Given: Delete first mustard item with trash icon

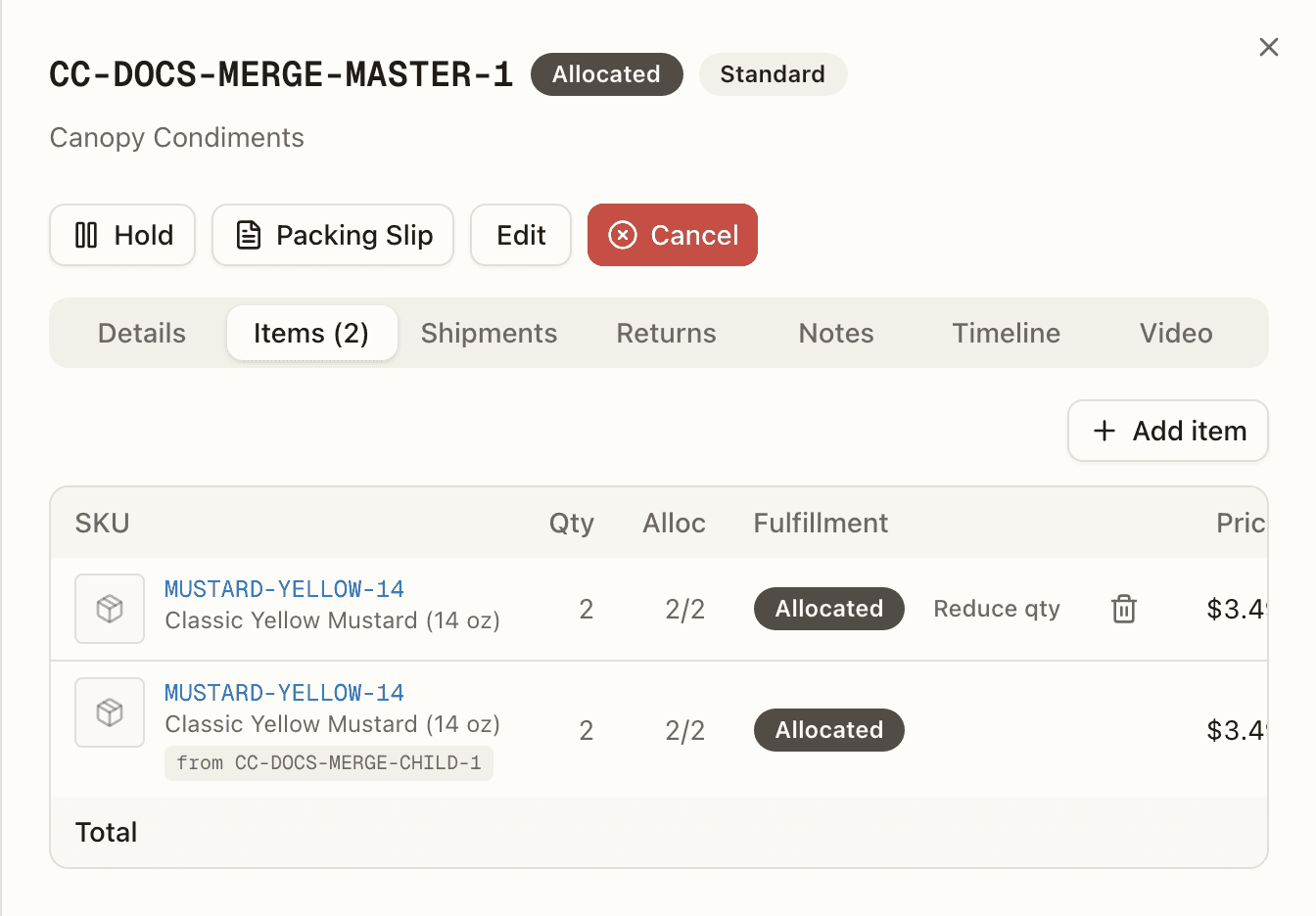Looking at the screenshot, I should point(1124,609).
